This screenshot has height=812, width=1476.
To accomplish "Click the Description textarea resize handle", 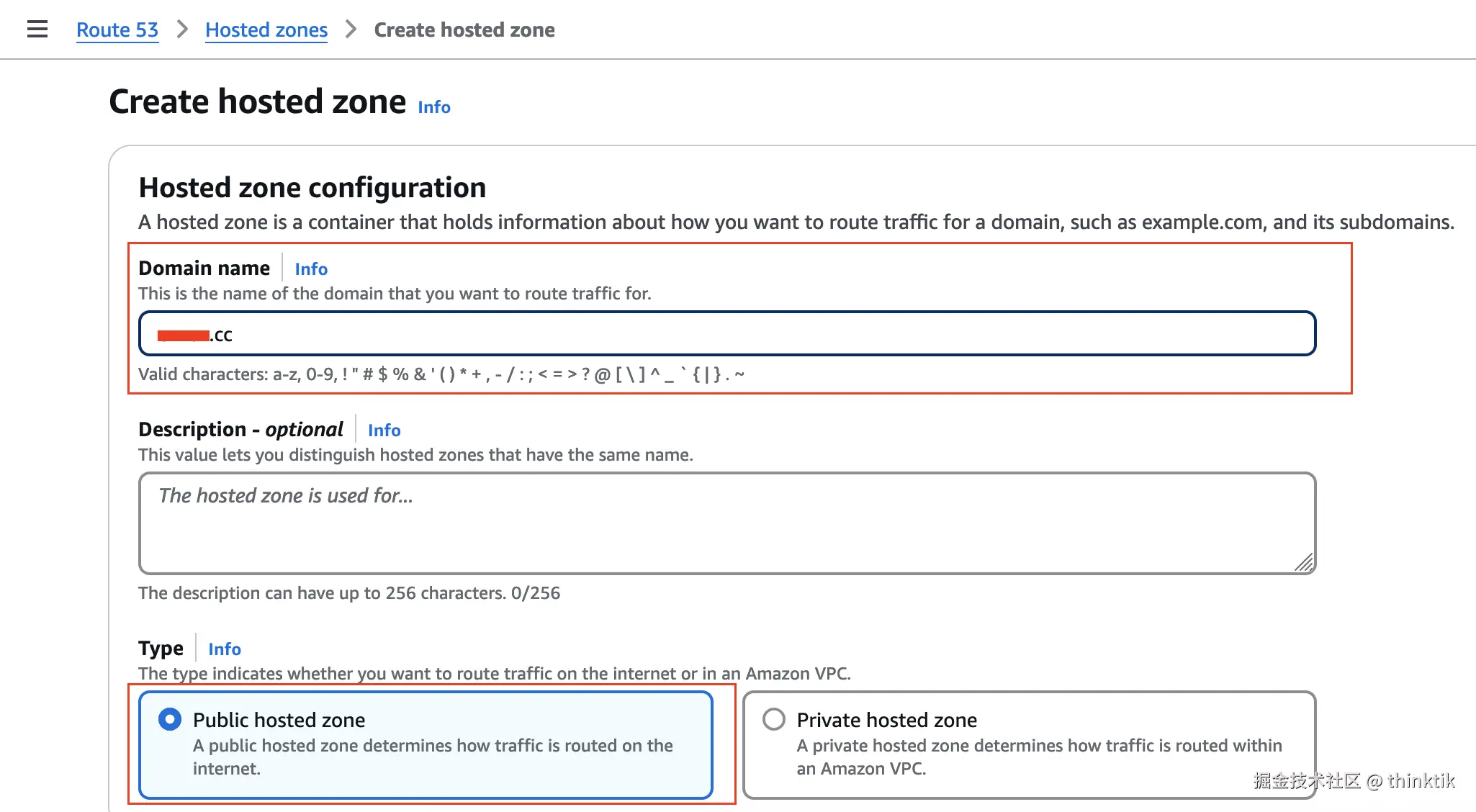I will coord(1304,562).
